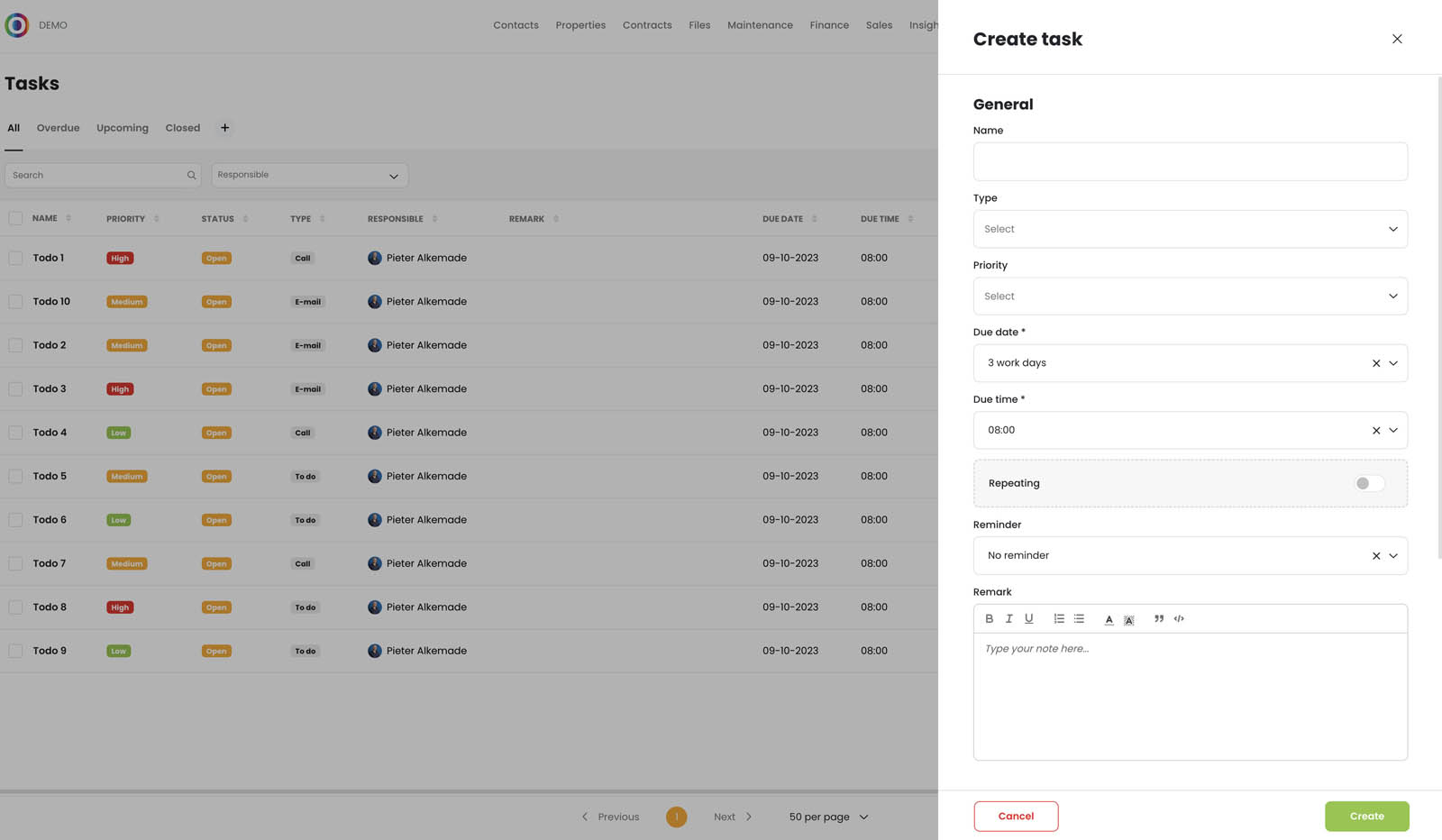Check the Todo 9 row checkbox
Viewport: 1442px width, 840px height.
pos(15,651)
